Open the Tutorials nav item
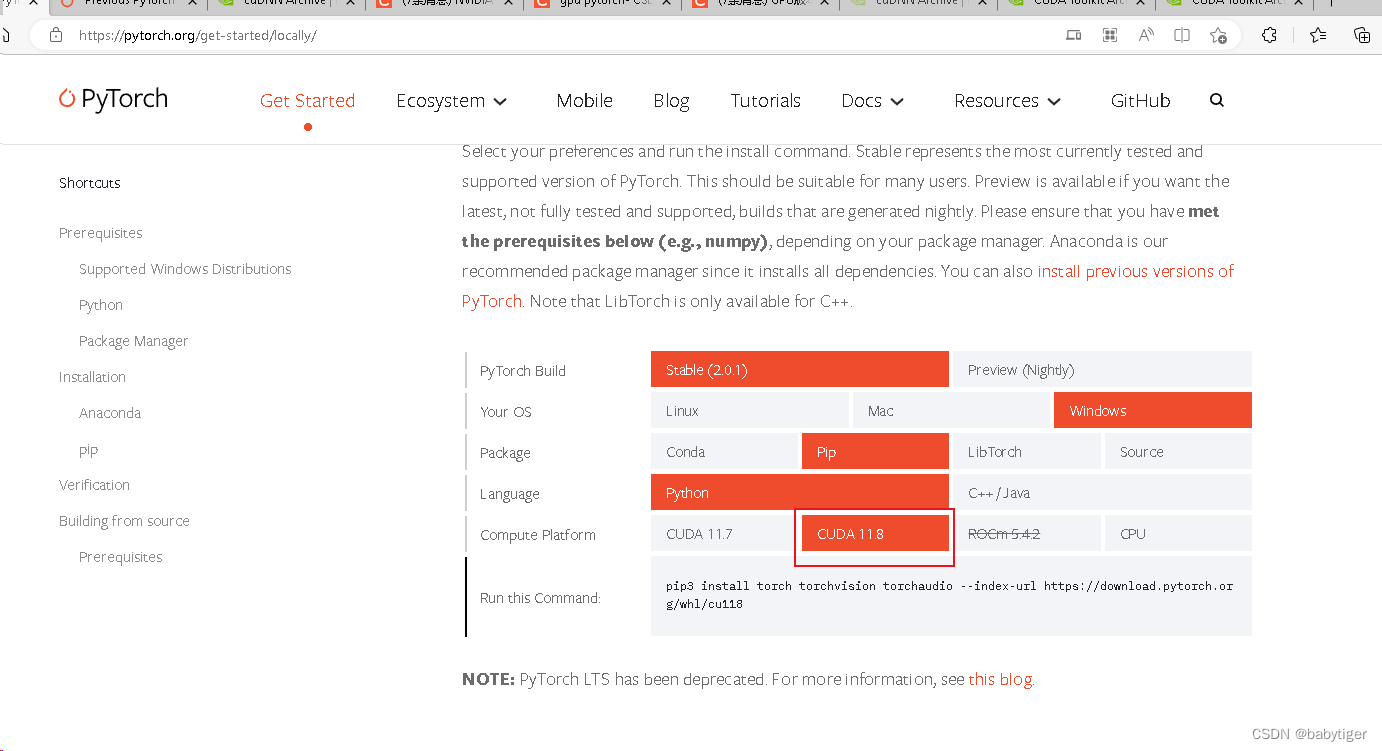This screenshot has height=751, width=1382. [x=765, y=100]
